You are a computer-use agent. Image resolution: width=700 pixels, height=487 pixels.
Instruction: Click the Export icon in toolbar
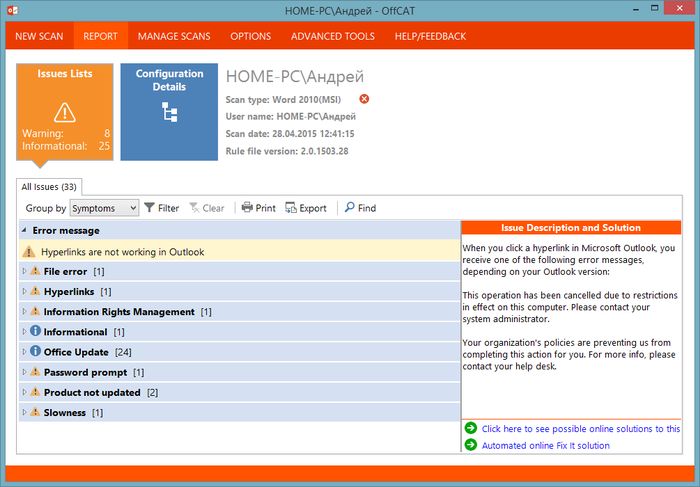coord(291,208)
